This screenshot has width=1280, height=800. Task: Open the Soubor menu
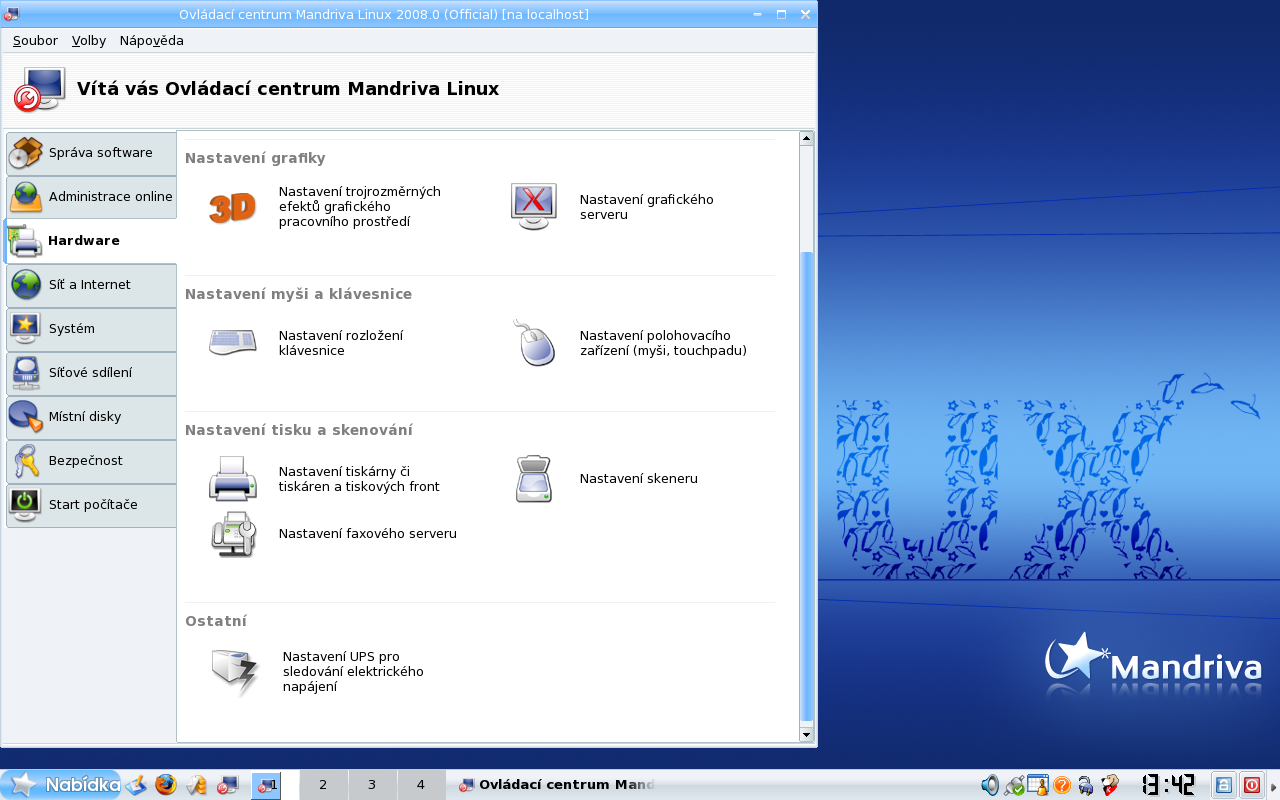(35, 41)
